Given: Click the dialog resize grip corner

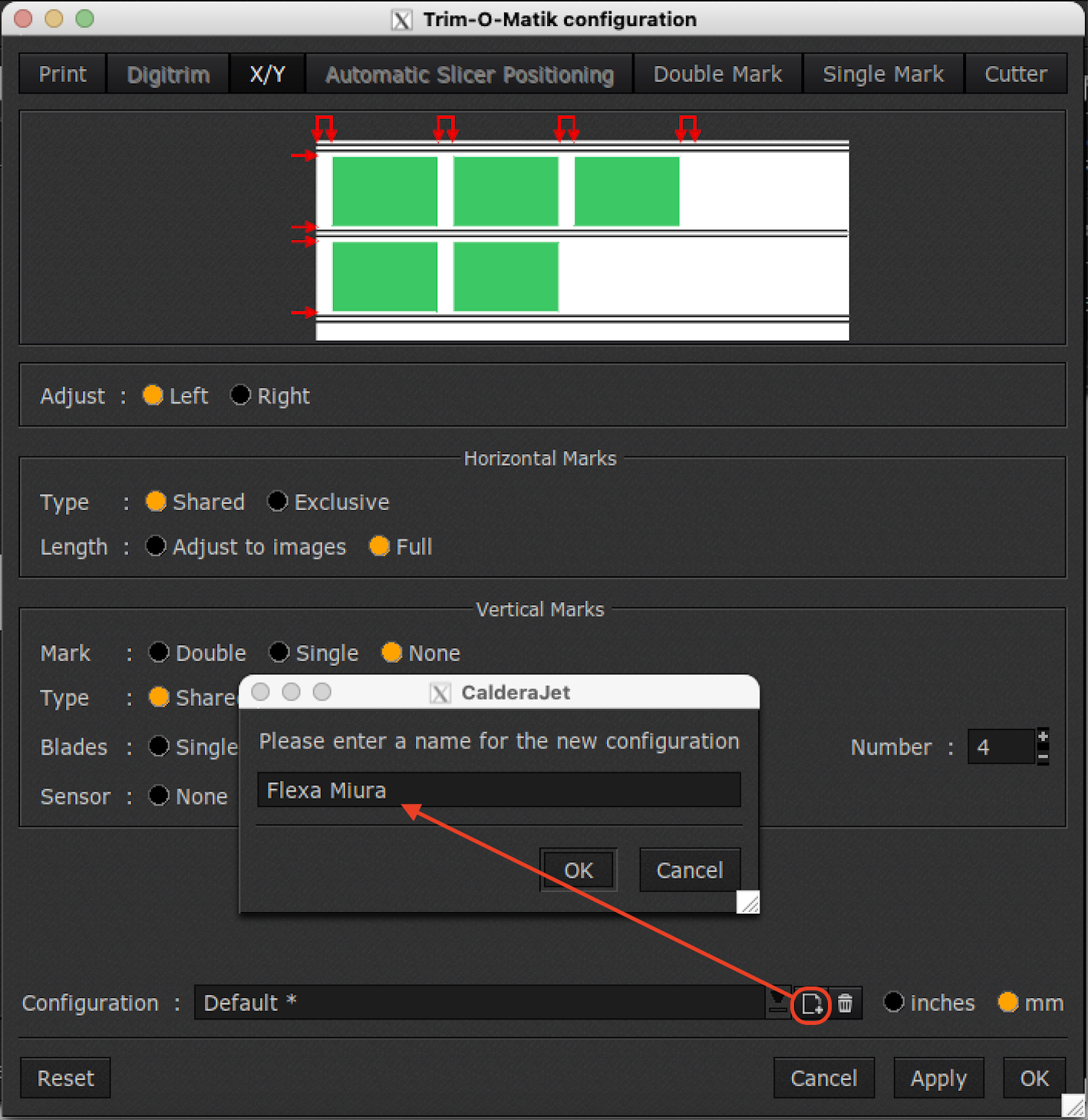Looking at the screenshot, I should pos(749,903).
